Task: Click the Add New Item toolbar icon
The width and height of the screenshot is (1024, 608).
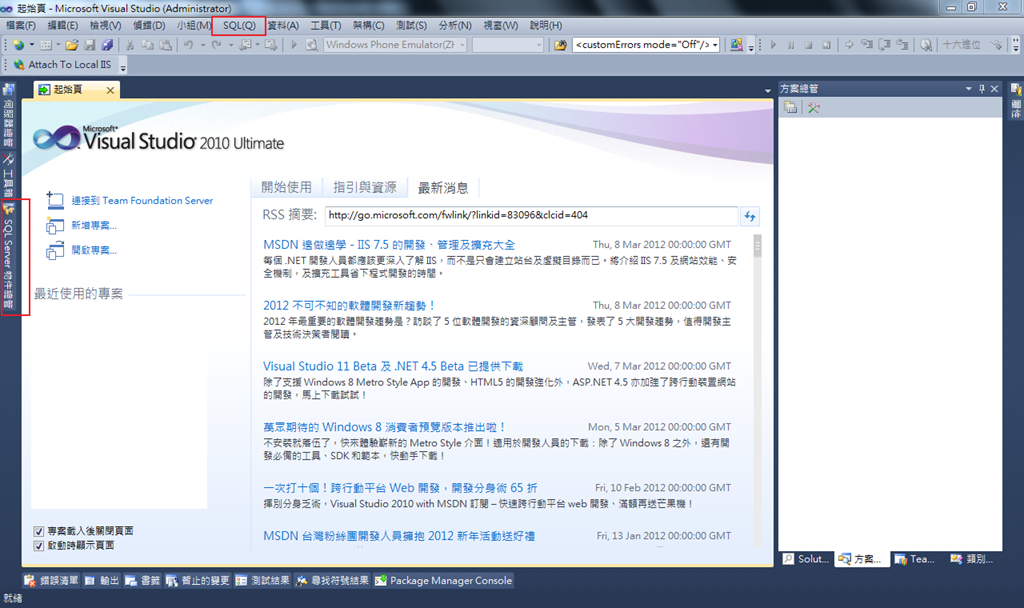Action: coord(46,45)
